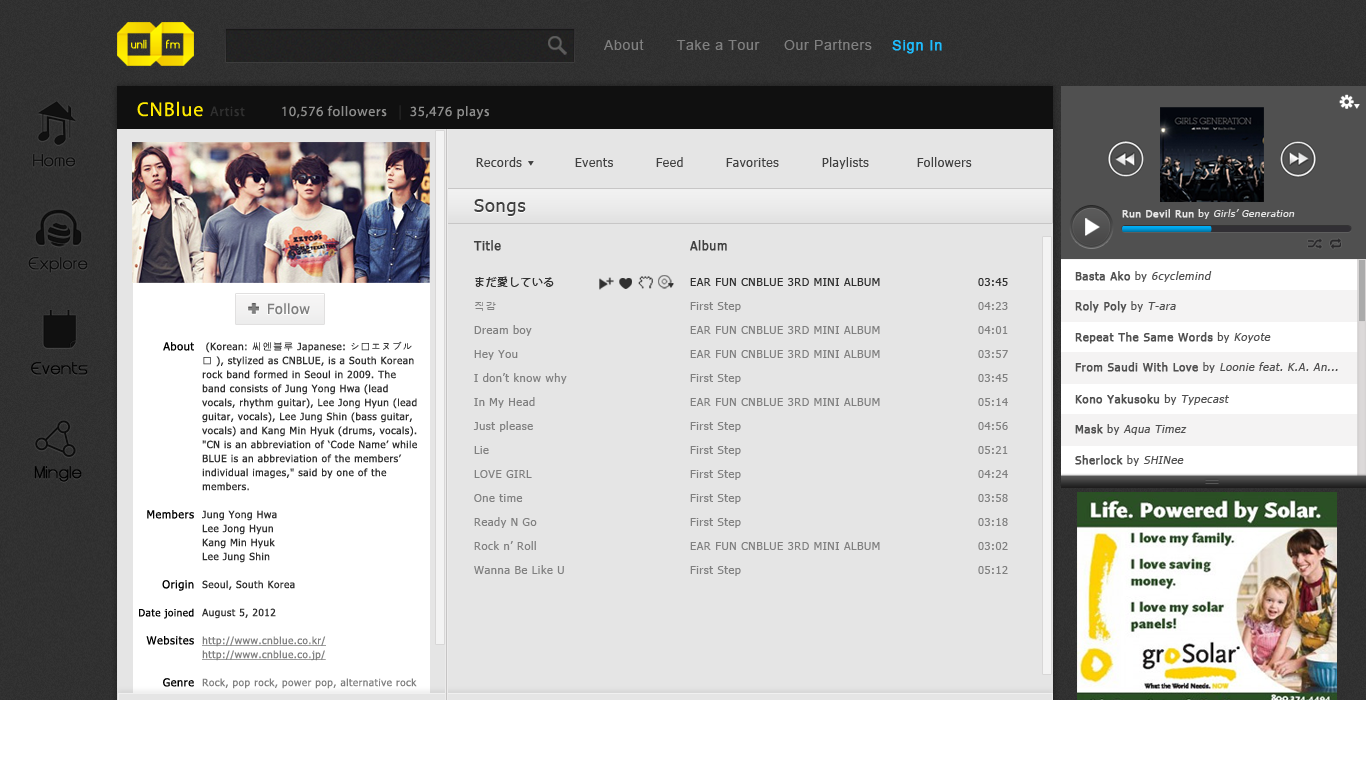The width and height of the screenshot is (1366, 768).
Task: Click the Album column header
Action: 708,246
